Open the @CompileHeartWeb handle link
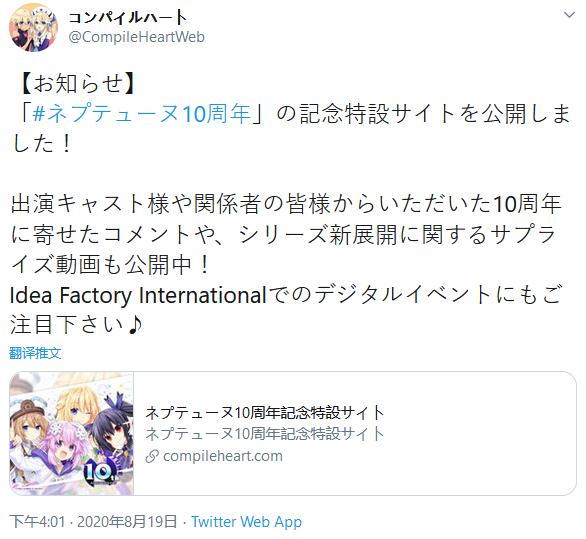 [137, 37]
